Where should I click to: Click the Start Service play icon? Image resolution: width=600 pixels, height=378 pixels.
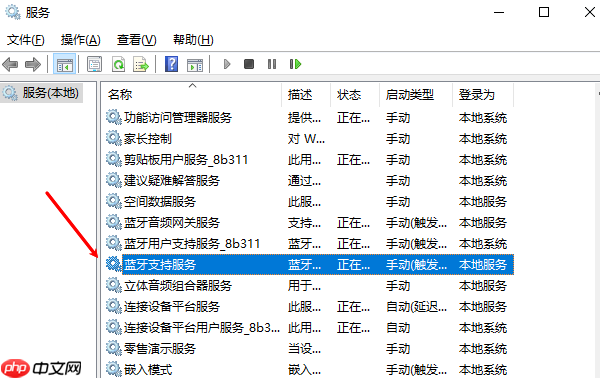click(227, 64)
